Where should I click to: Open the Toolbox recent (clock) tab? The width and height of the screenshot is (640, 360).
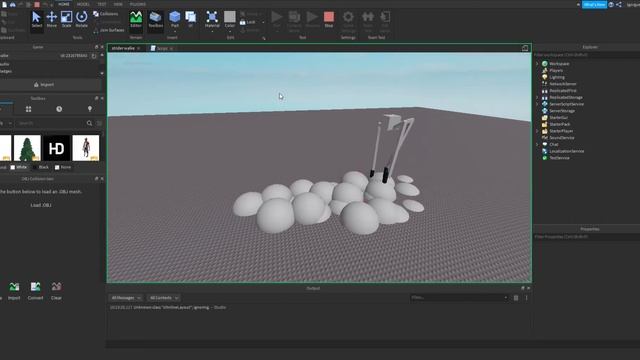click(59, 109)
